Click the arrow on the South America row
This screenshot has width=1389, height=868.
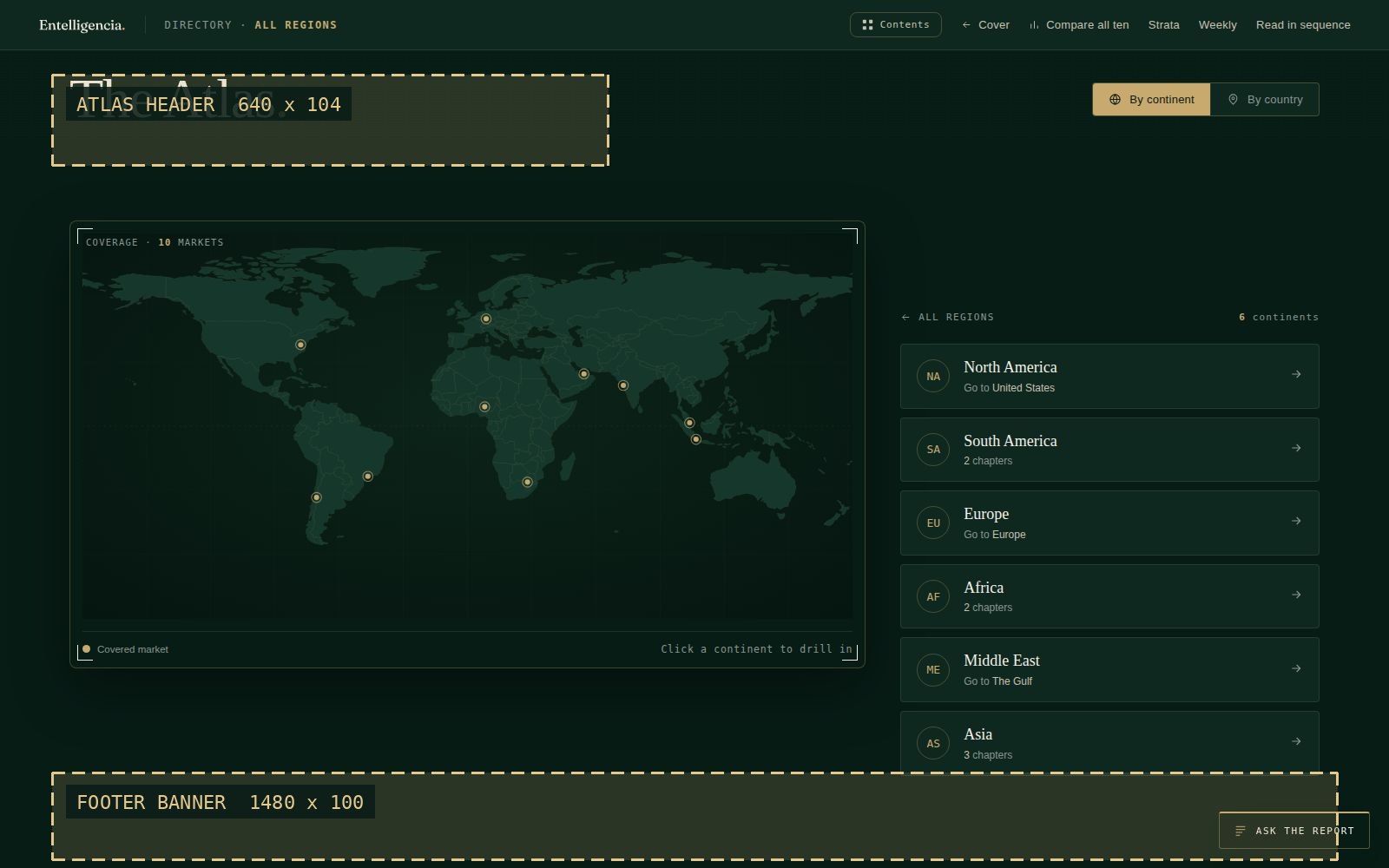[x=1296, y=448]
